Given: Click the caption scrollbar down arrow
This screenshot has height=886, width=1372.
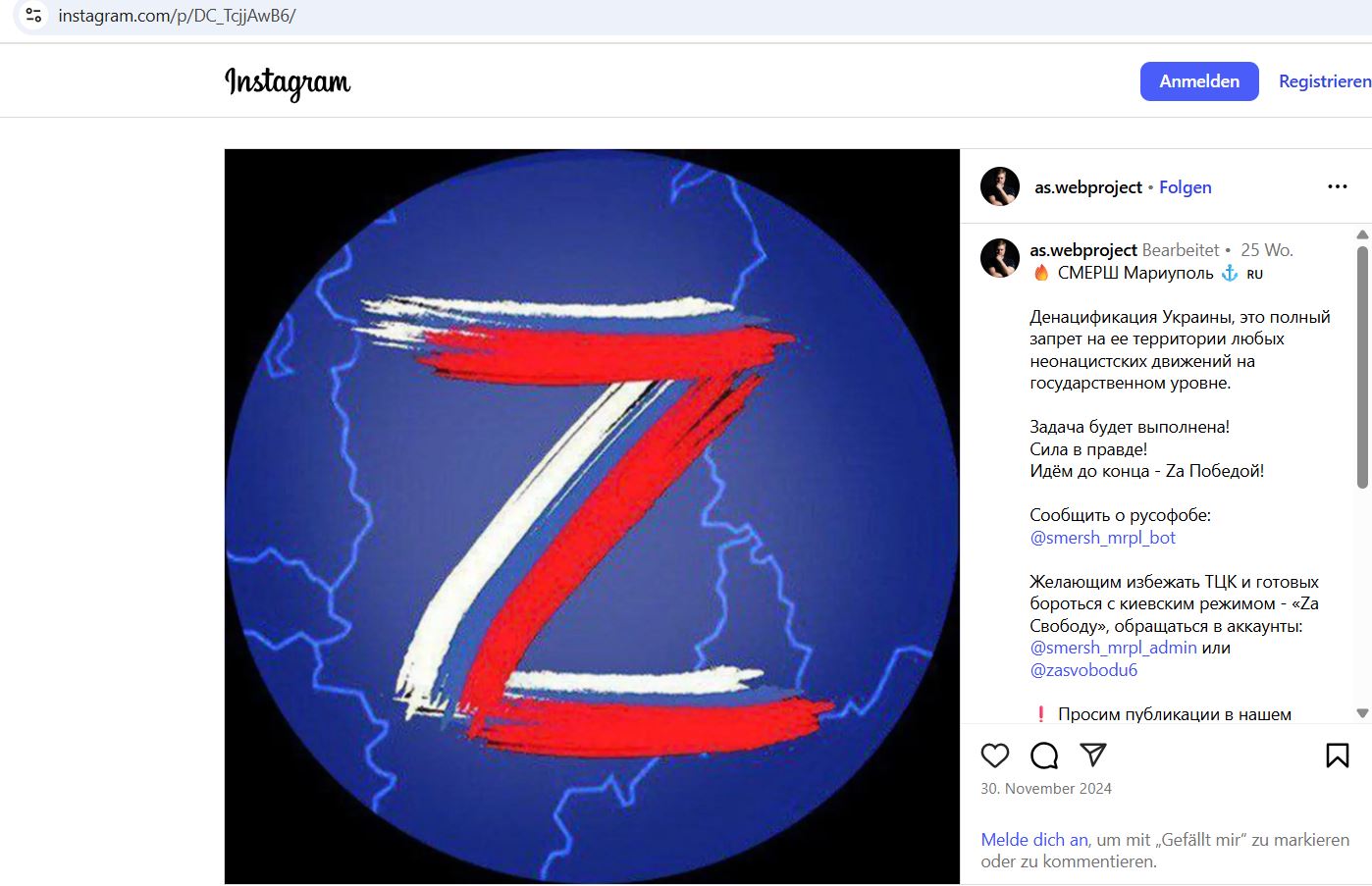Looking at the screenshot, I should pyautogui.click(x=1362, y=713).
